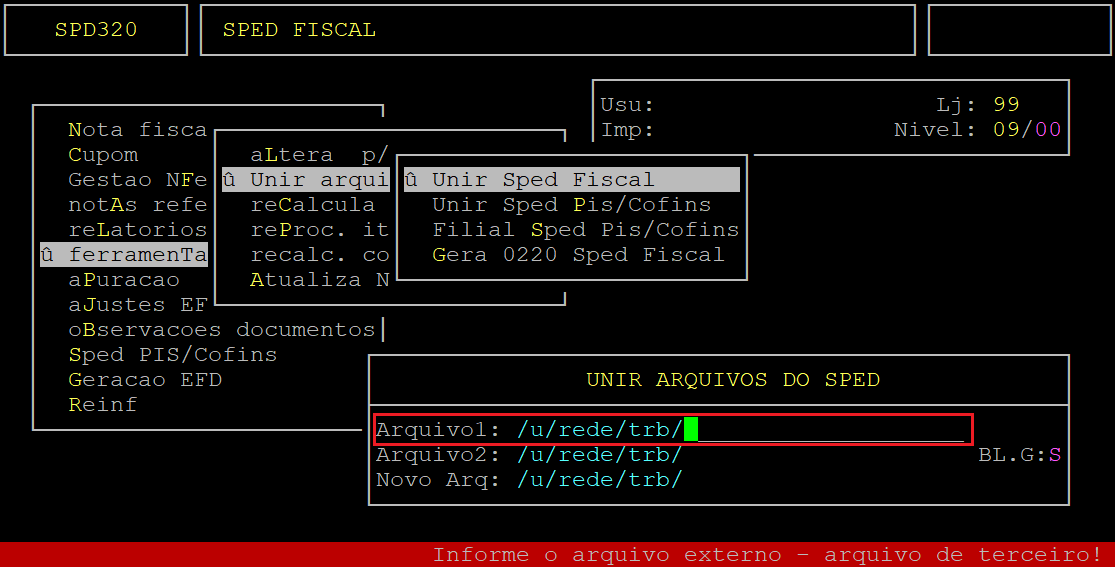Open reLatorios in the main menu
This screenshot has height=567, width=1115.
click(x=137, y=230)
